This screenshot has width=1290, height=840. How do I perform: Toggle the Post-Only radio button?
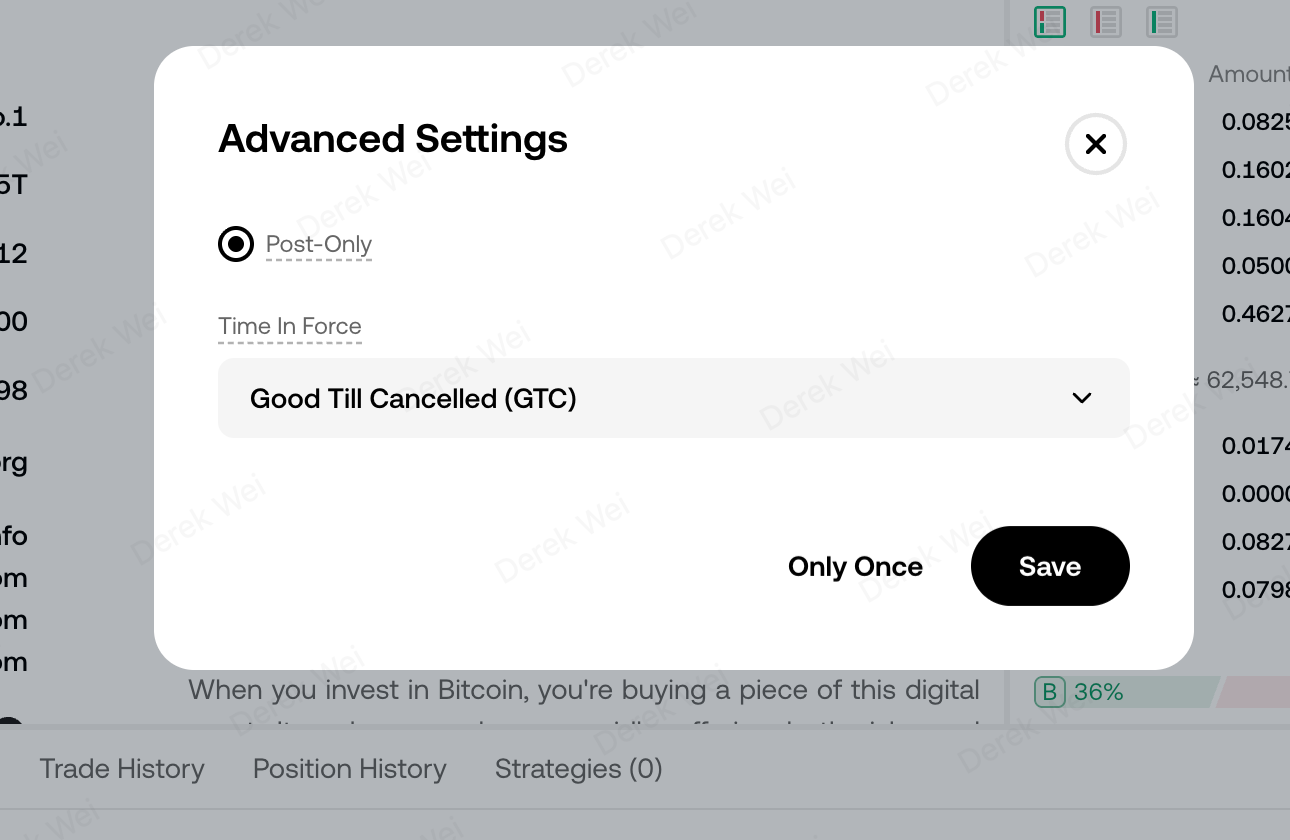click(x=236, y=243)
